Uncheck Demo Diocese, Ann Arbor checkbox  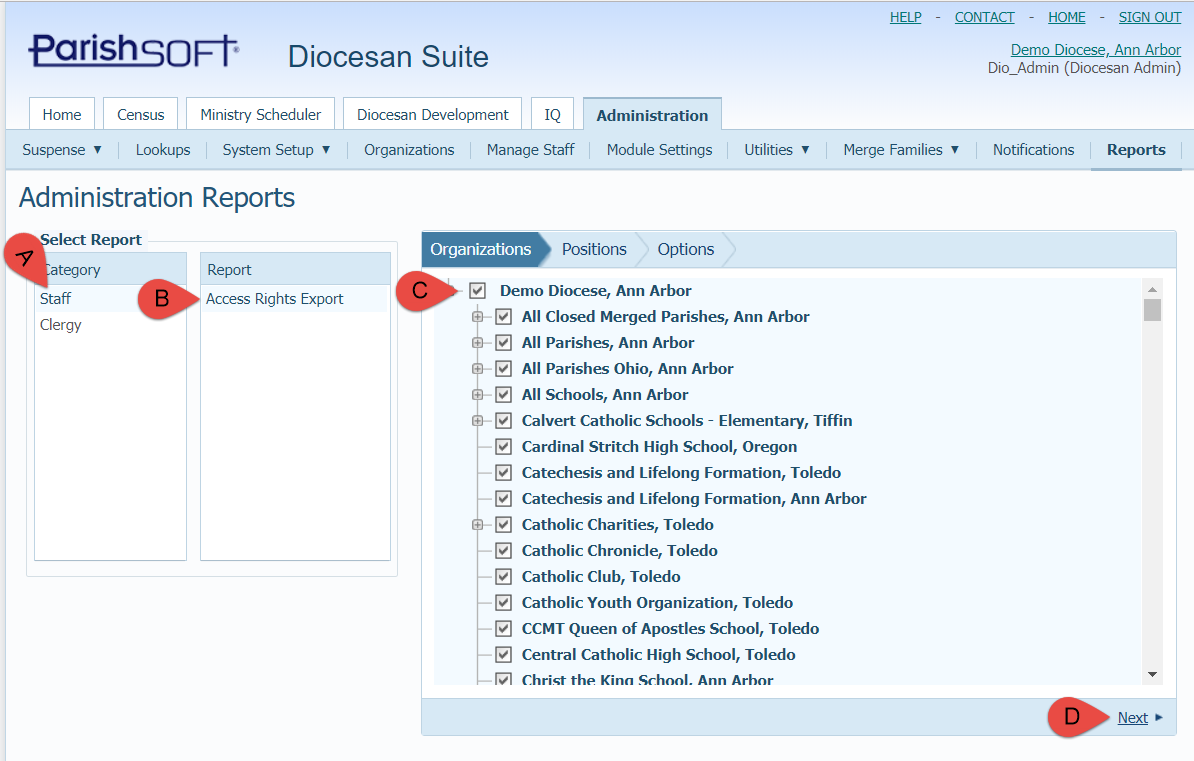[477, 290]
